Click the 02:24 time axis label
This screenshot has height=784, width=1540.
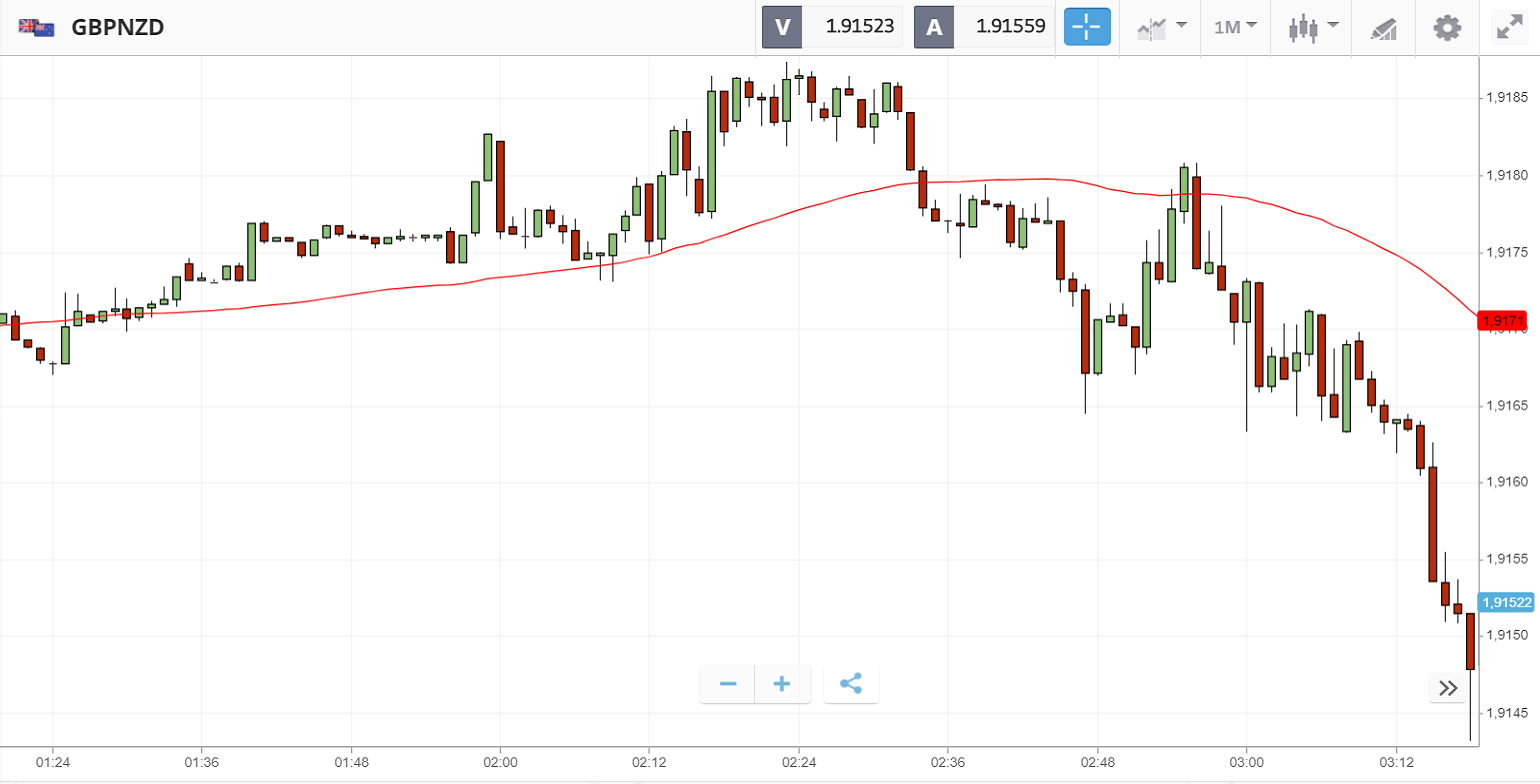click(798, 762)
